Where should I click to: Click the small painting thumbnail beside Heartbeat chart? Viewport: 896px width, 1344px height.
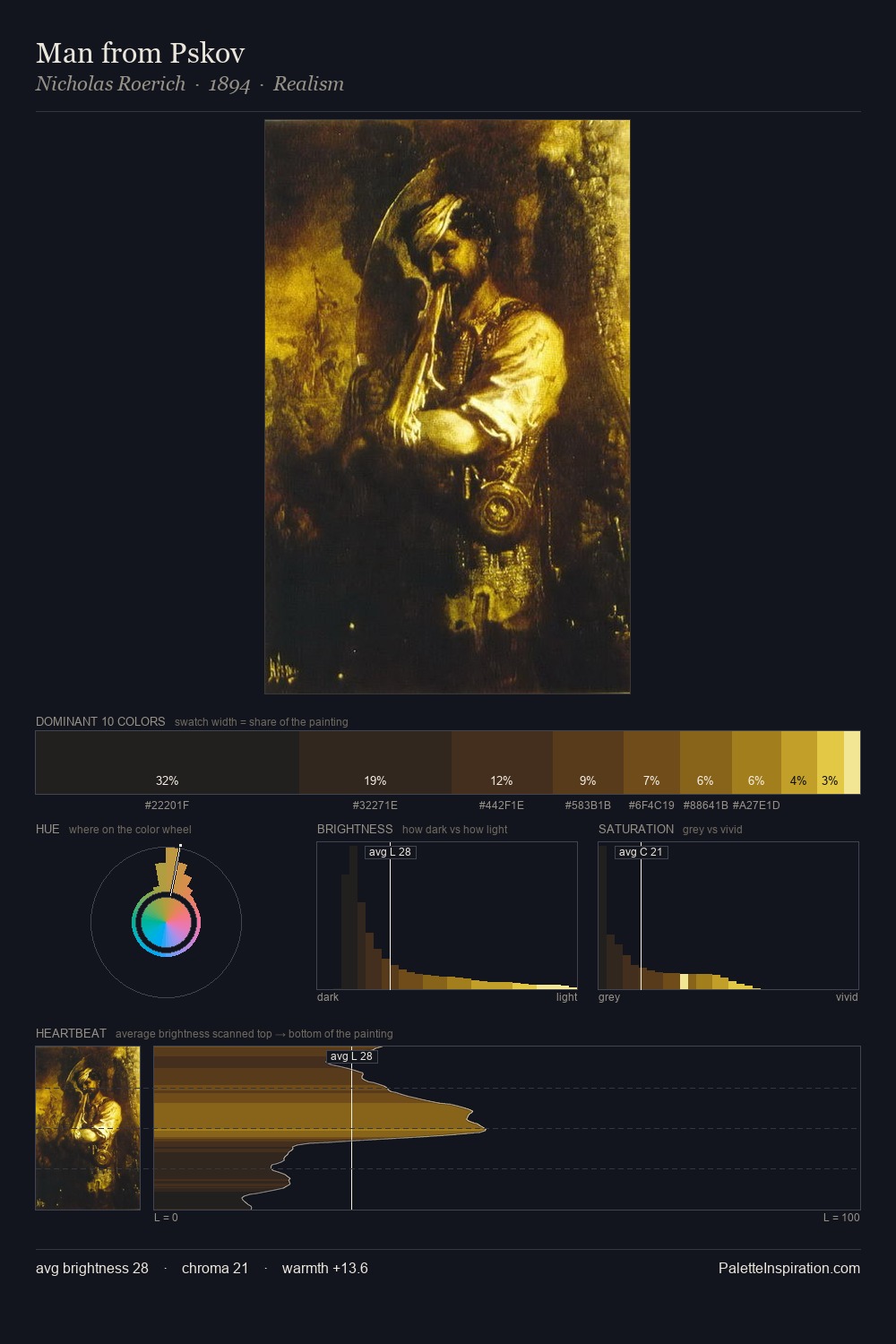pyautogui.click(x=88, y=1128)
